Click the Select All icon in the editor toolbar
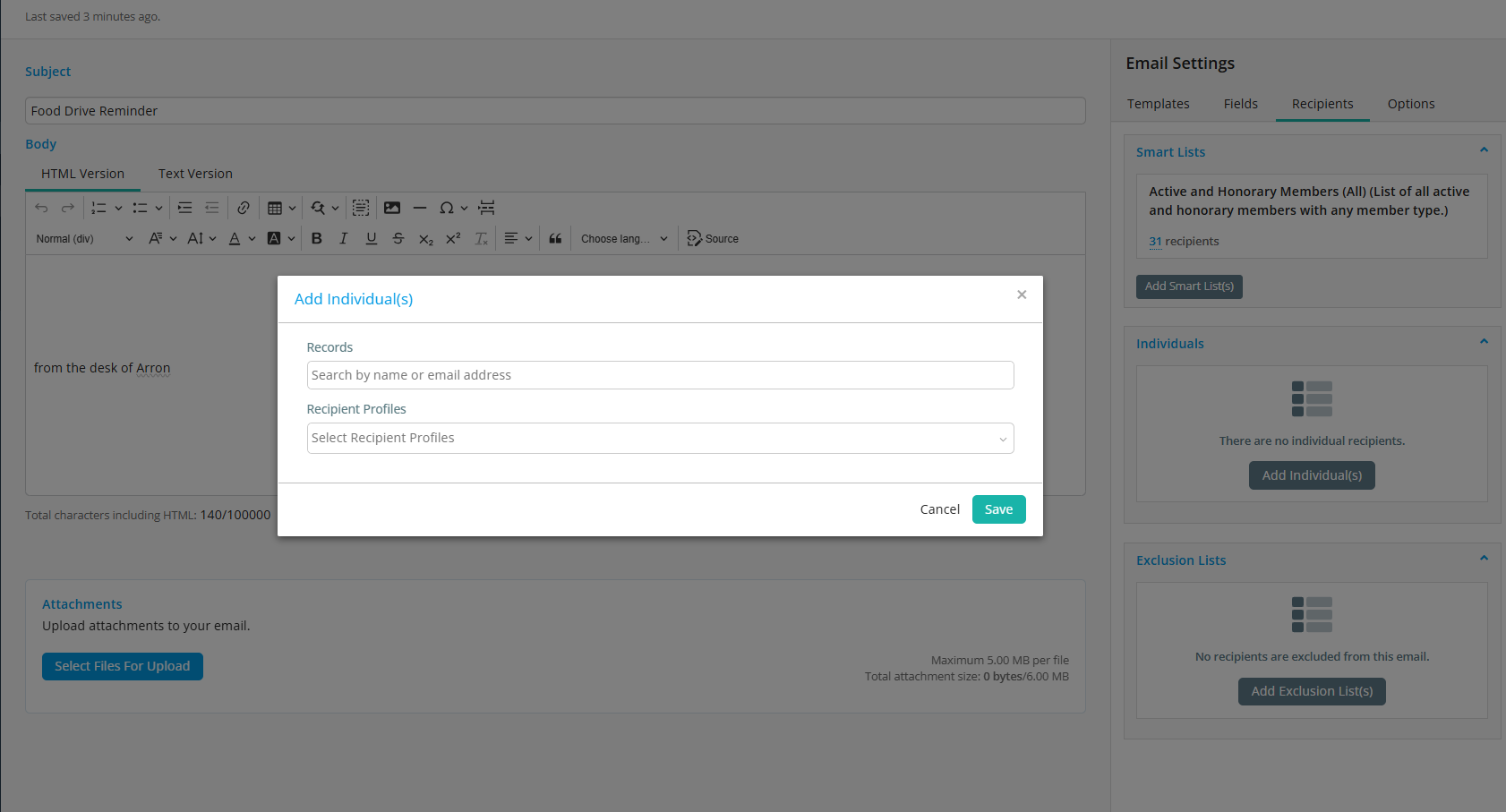The image size is (1506, 812). [361, 208]
